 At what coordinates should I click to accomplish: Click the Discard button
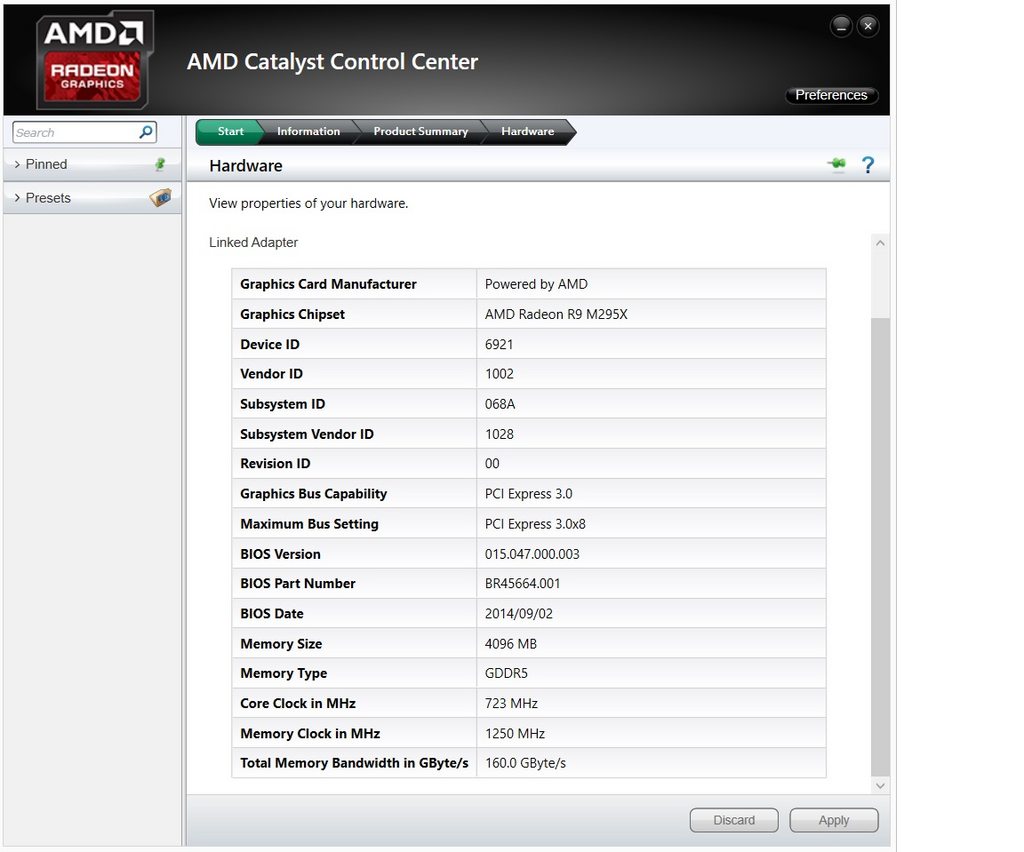coord(734,820)
